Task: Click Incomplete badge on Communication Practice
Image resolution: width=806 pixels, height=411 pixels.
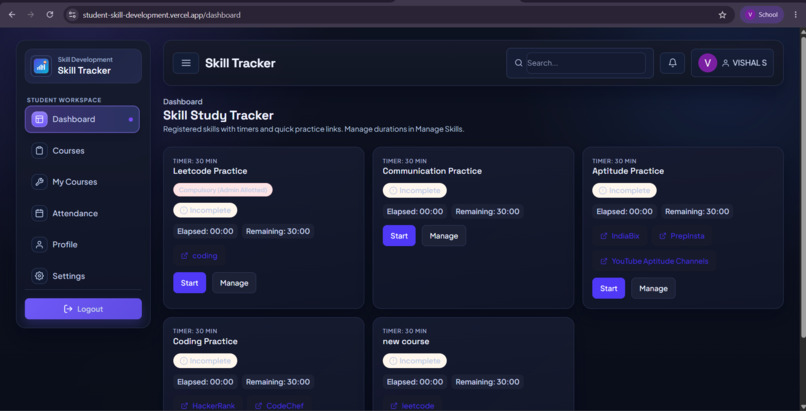Action: coord(414,190)
